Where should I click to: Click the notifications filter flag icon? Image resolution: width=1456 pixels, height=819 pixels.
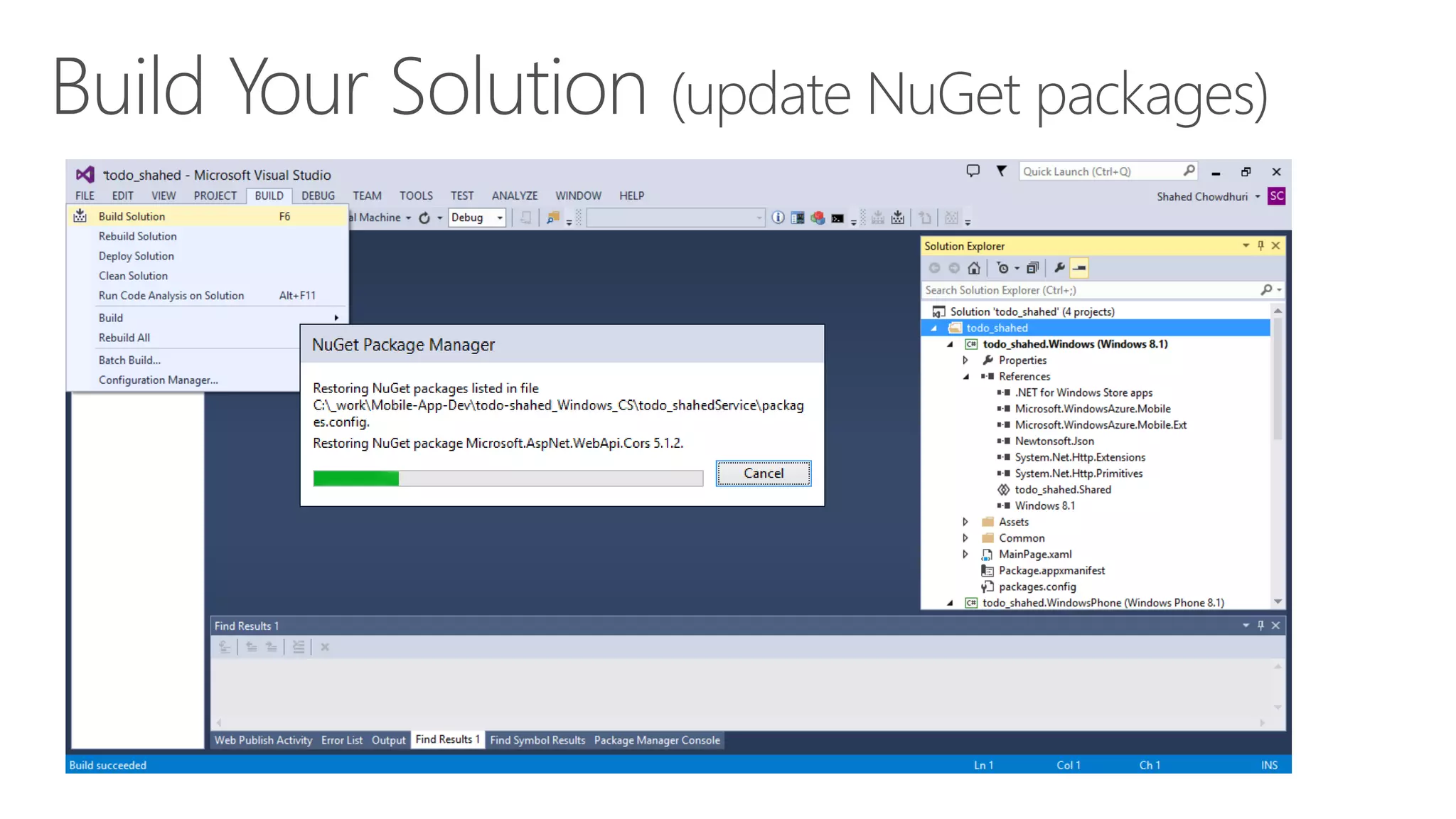point(1001,171)
